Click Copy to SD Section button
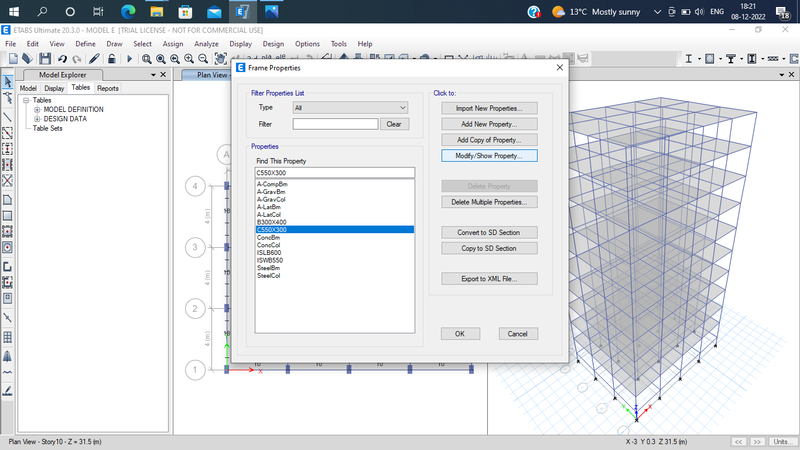 point(489,248)
